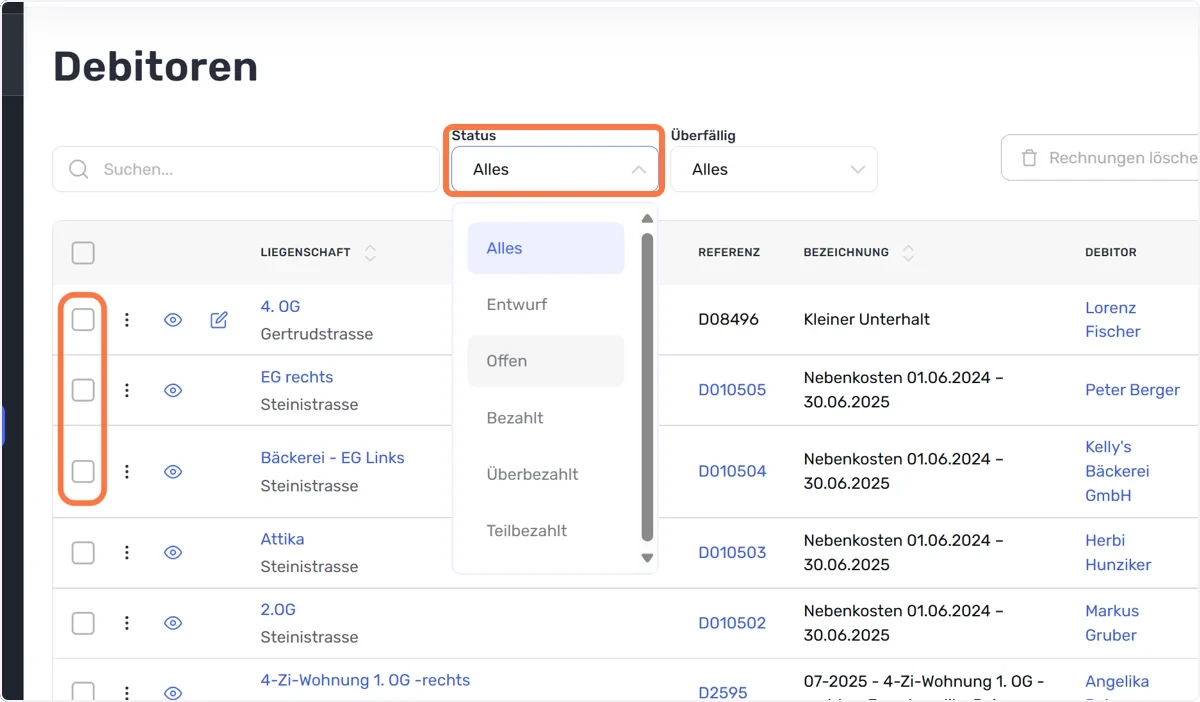Sort by the Liegenschaft column arrows

click(x=370, y=253)
